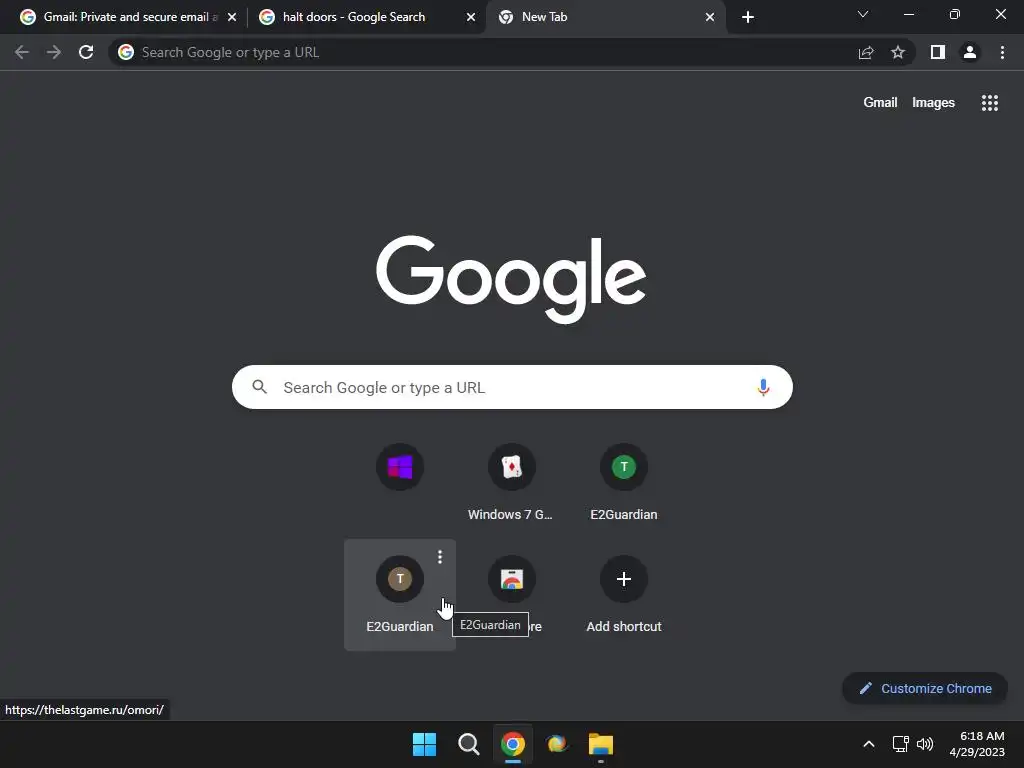Open more actions for hovered E2Guardian shortcut

coord(440,556)
